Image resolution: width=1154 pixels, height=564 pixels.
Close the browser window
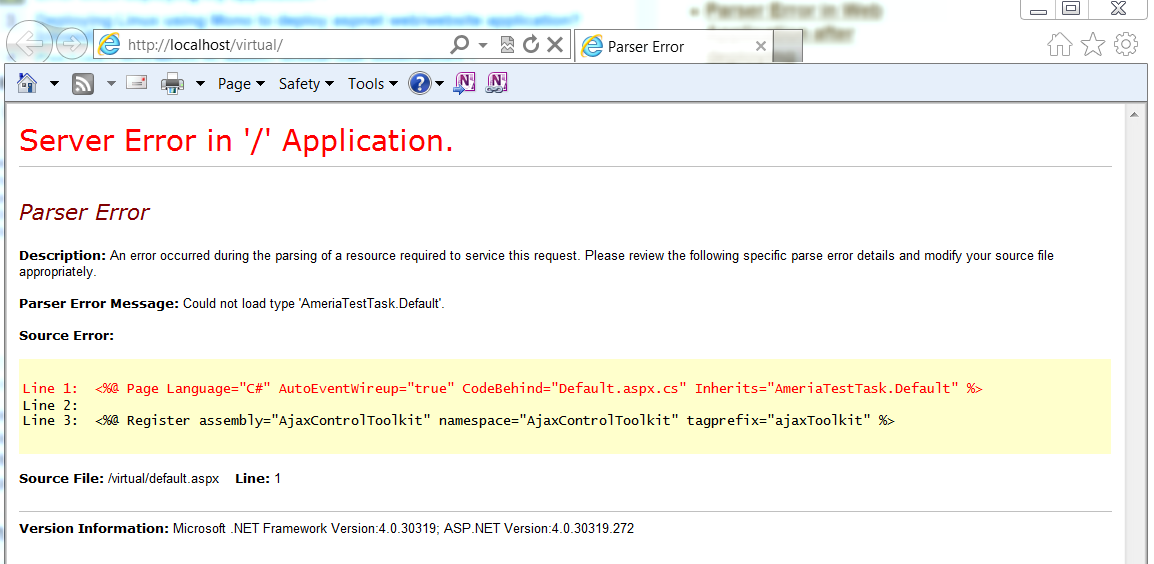click(x=1118, y=9)
